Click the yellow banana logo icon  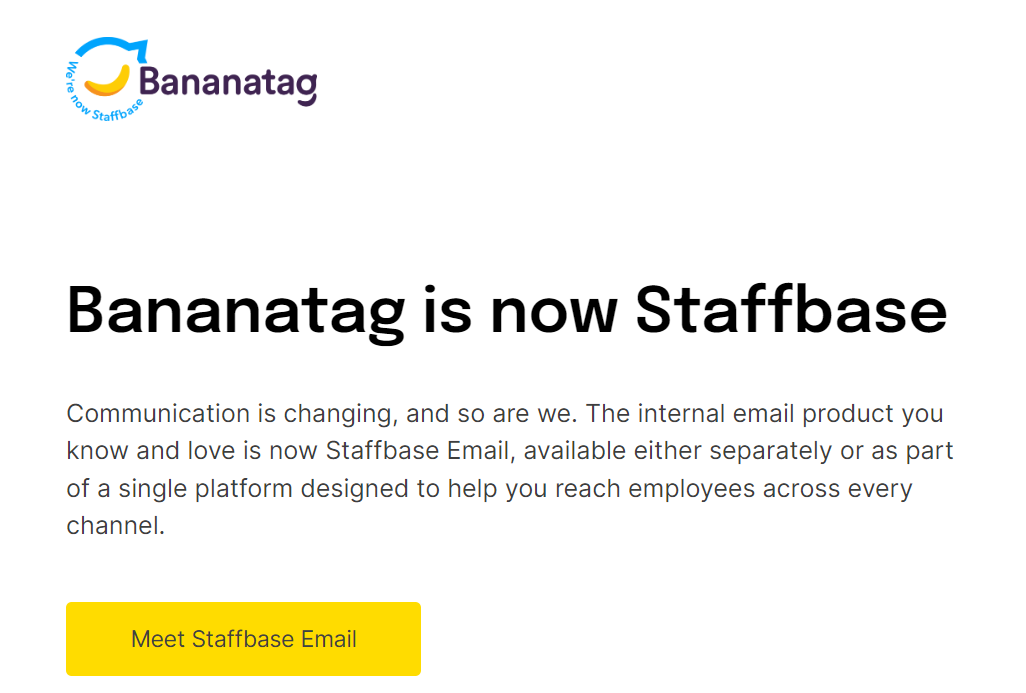pyautogui.click(x=108, y=79)
